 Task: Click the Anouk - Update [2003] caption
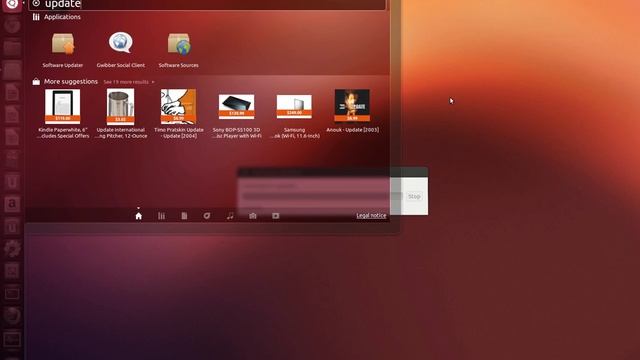coord(353,130)
